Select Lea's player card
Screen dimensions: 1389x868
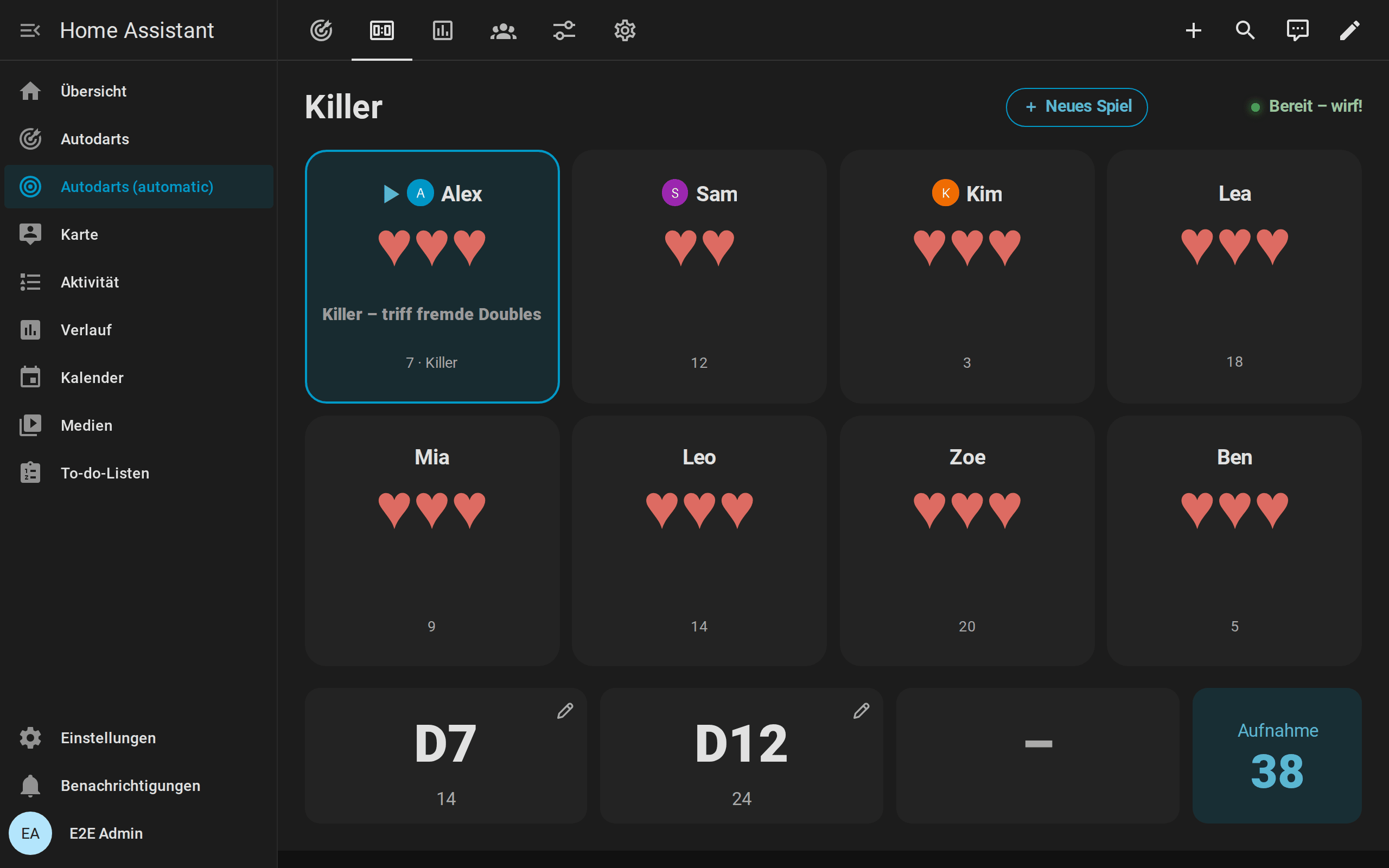1234,277
